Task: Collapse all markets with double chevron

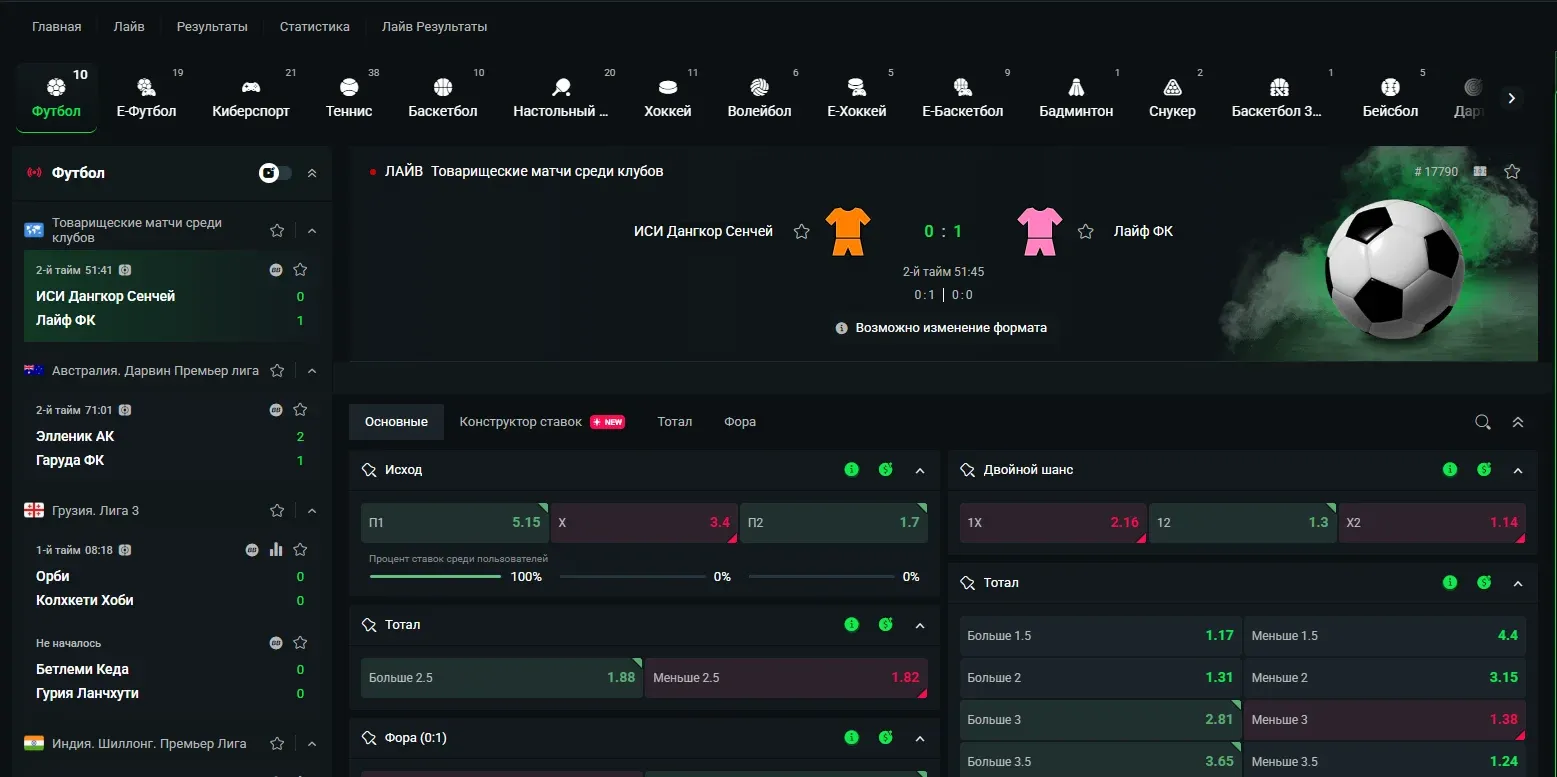Action: tap(1518, 422)
